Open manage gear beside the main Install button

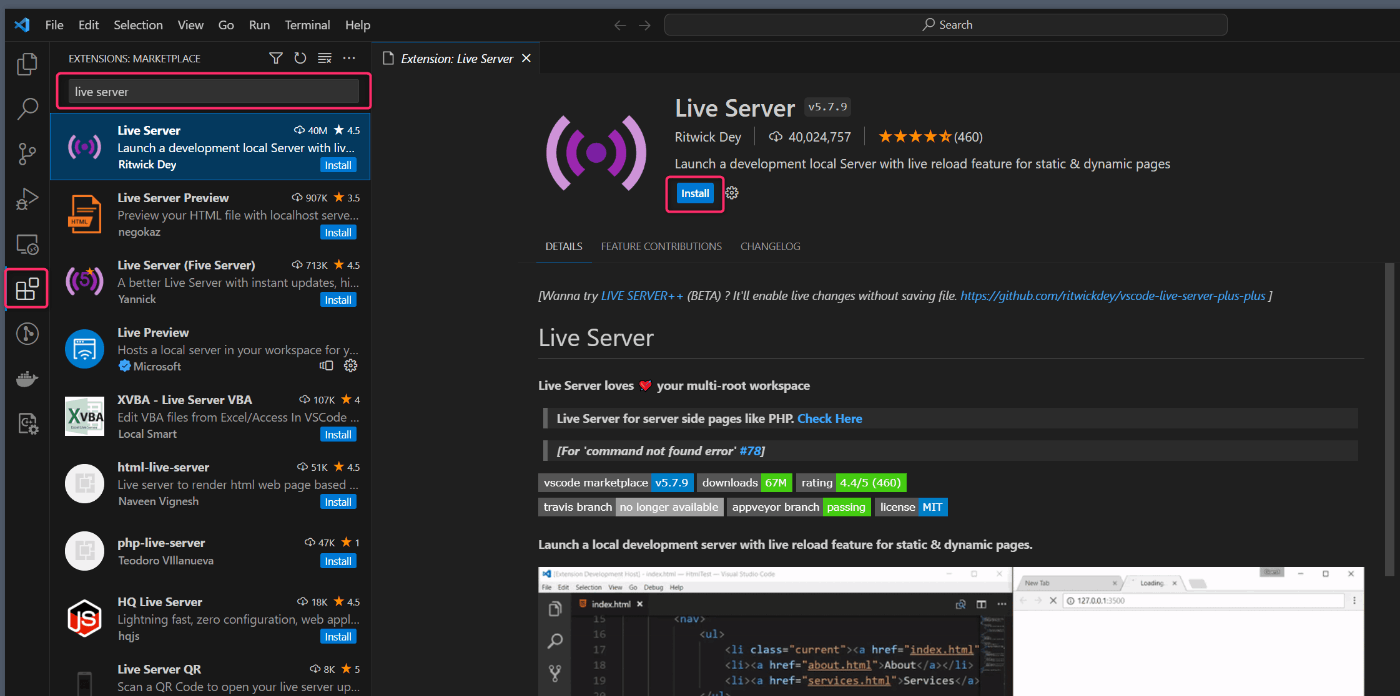(x=732, y=193)
